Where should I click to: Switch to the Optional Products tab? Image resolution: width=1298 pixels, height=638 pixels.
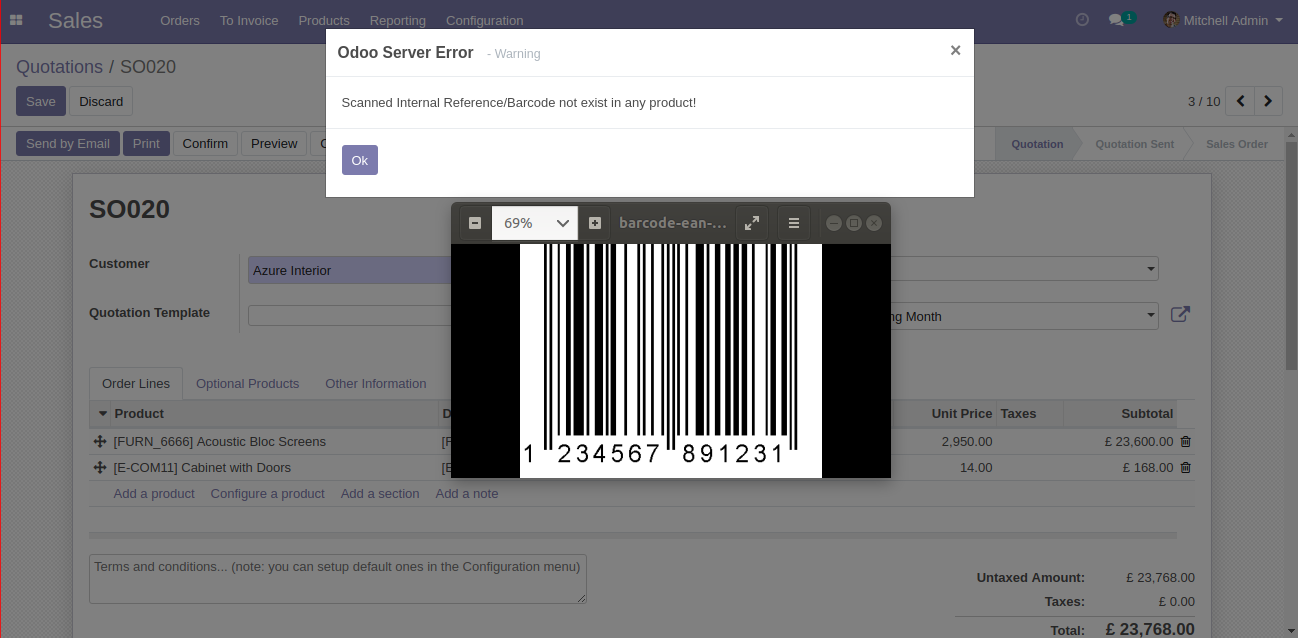(247, 383)
